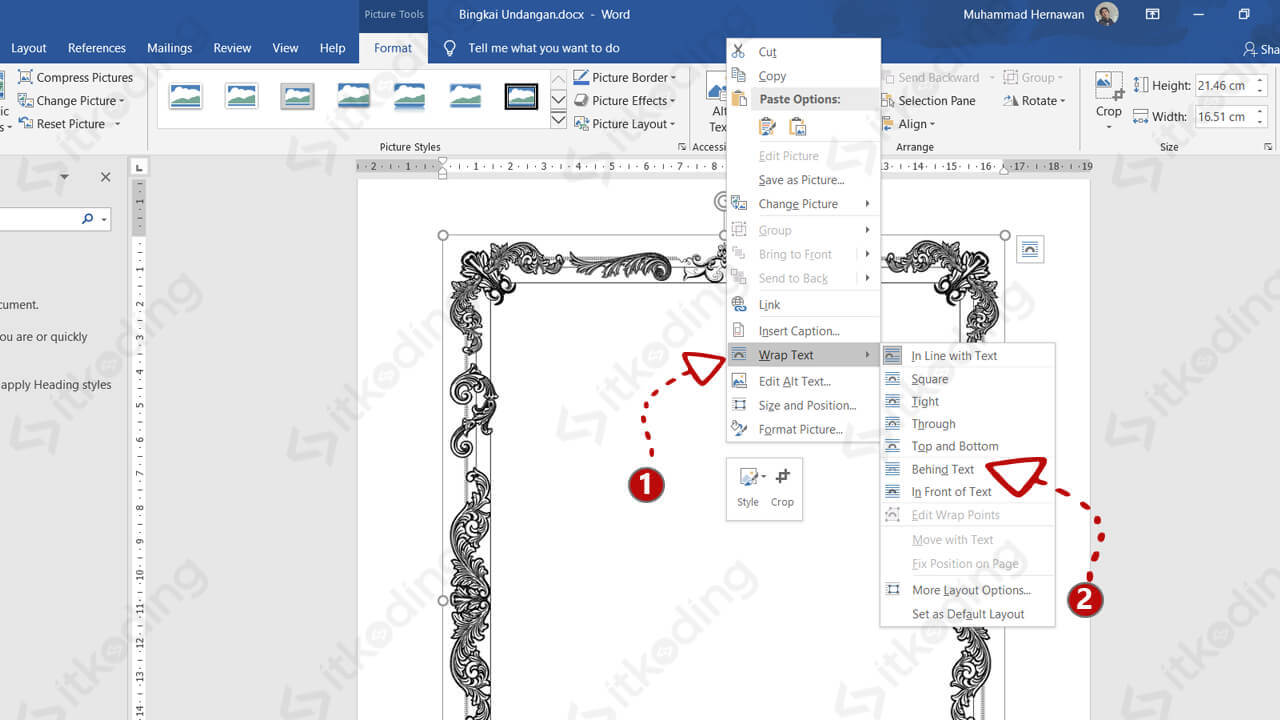Choose Save as Picture from context menu
Viewport: 1280px width, 720px height.
[x=804, y=180]
